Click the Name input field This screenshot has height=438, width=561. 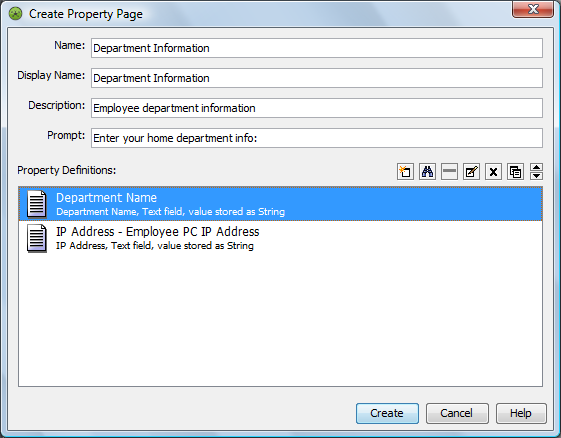click(x=317, y=48)
